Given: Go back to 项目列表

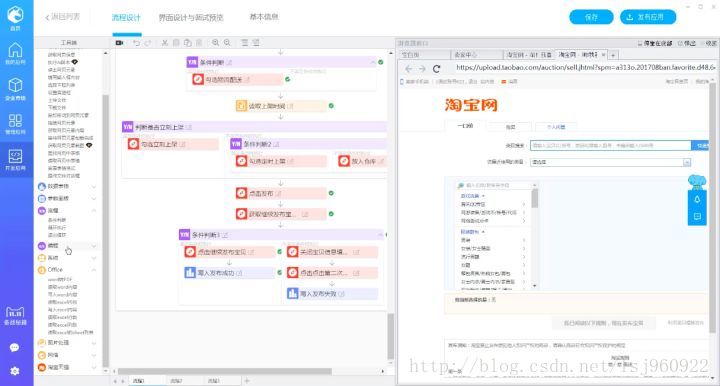Looking at the screenshot, I should tap(62, 17).
